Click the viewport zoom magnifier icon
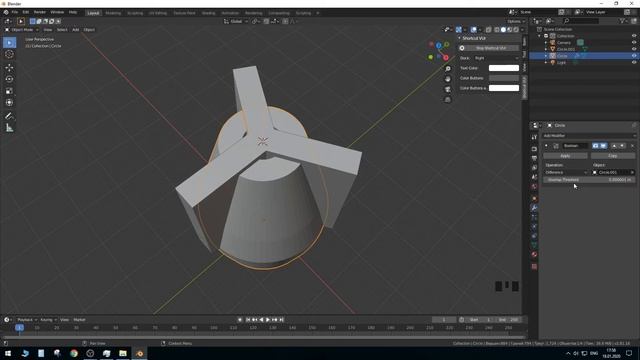The width and height of the screenshot is (640, 360). [448, 69]
